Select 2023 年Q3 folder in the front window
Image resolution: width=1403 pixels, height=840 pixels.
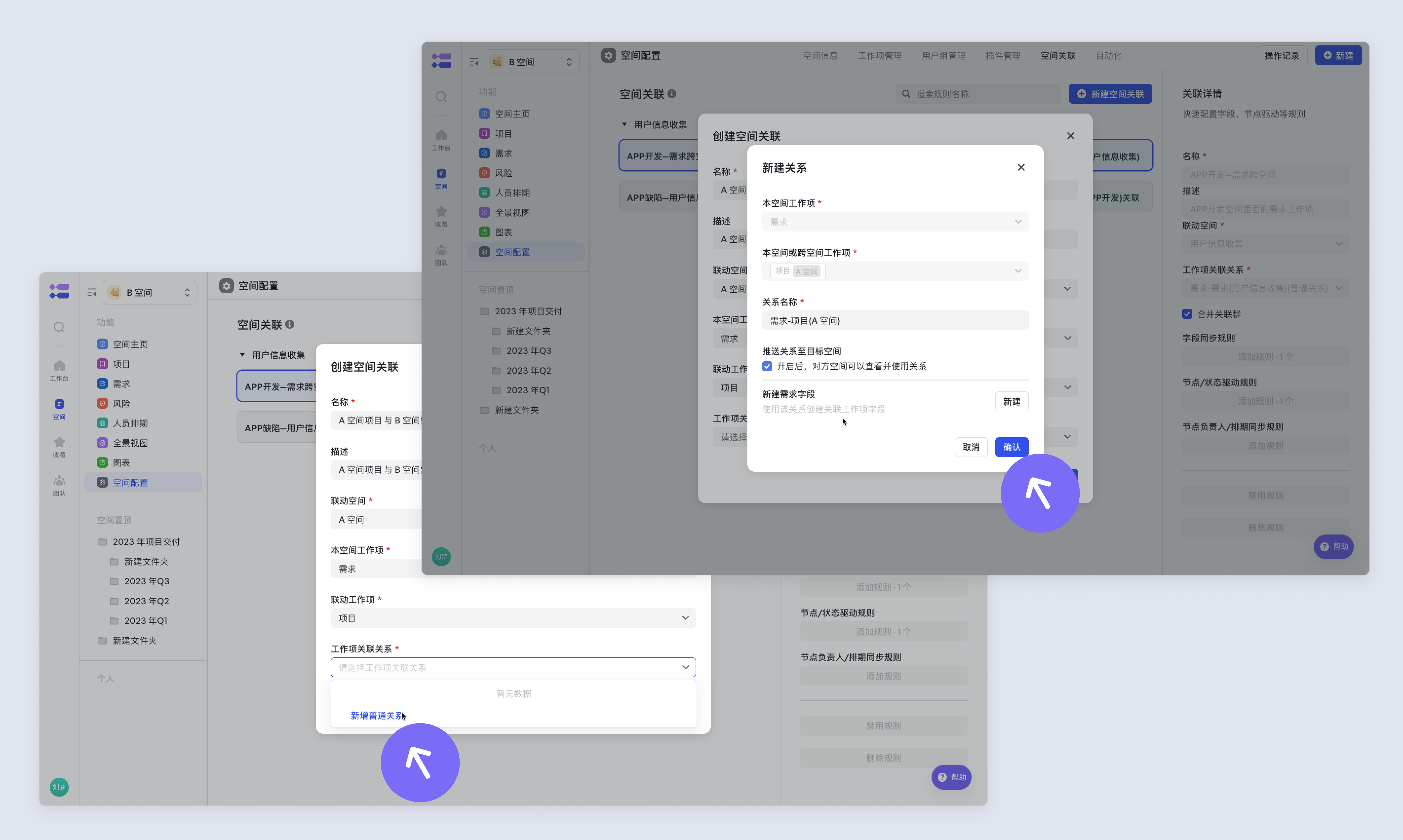(x=528, y=351)
